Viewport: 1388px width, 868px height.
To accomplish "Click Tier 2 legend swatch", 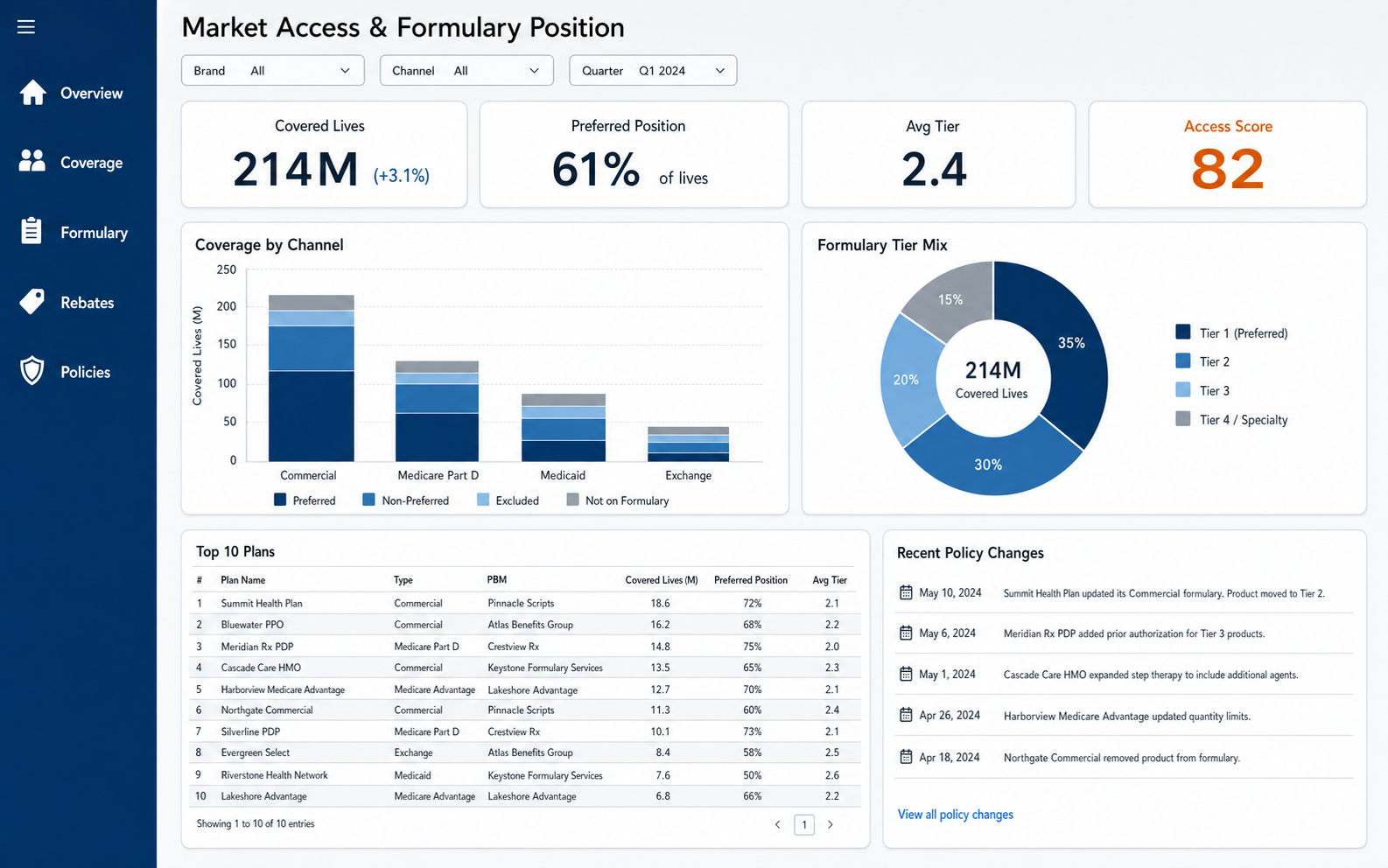I will pos(1183,360).
